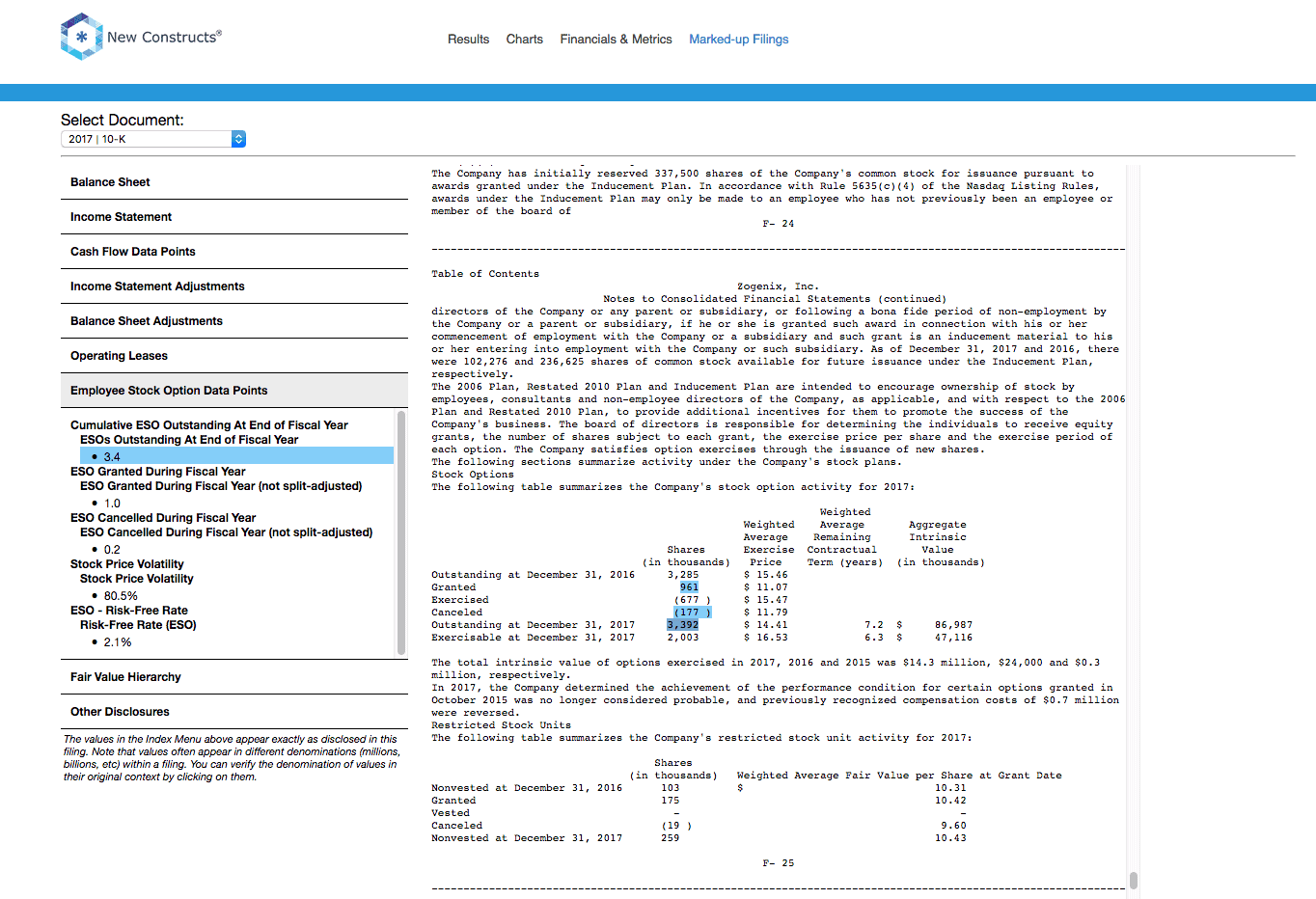Expand the Fair Value Hierarchy section
This screenshot has width=1316, height=899.
click(x=234, y=677)
